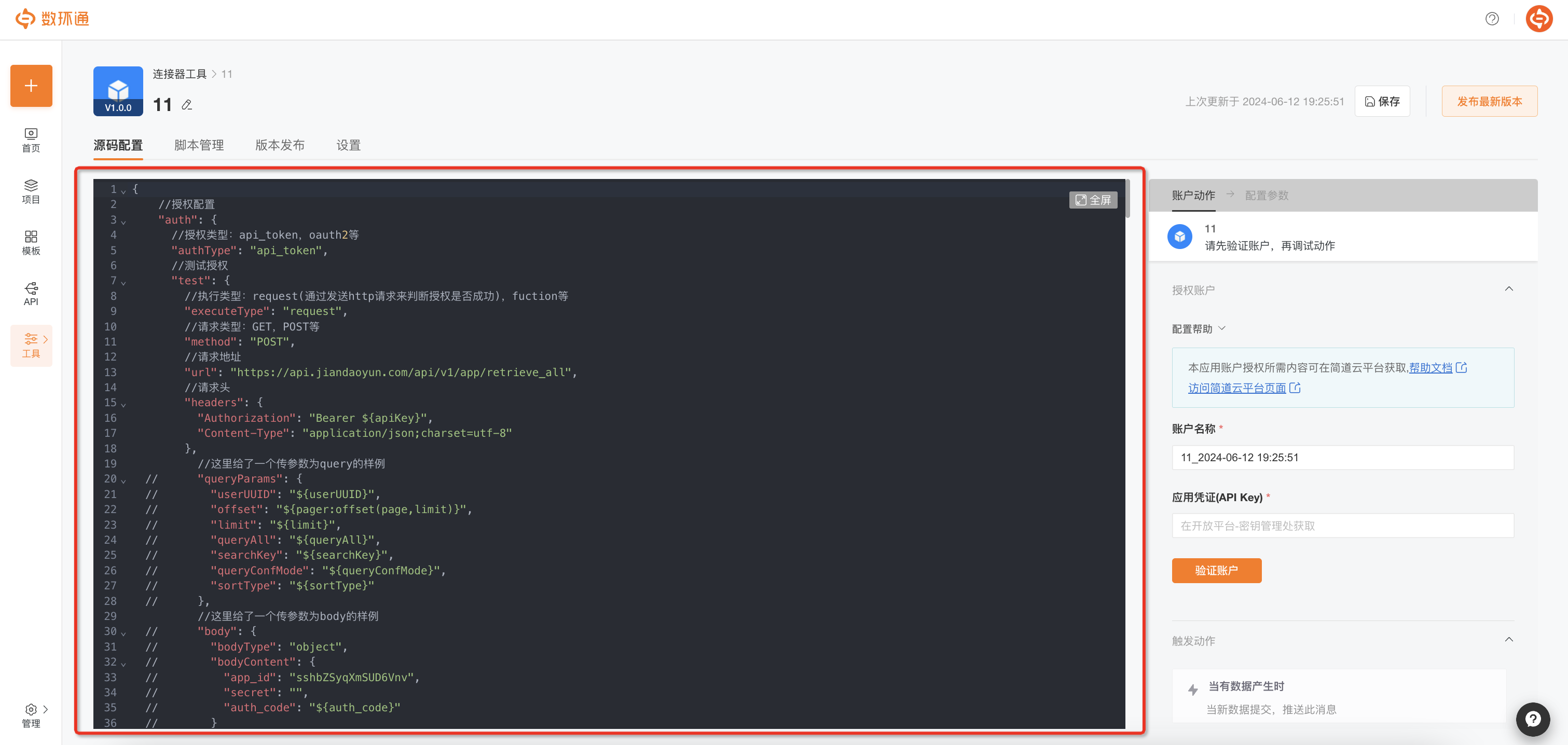Click the "authType": "api_token" code line
Screen dimensions: 1568x745
point(250,250)
